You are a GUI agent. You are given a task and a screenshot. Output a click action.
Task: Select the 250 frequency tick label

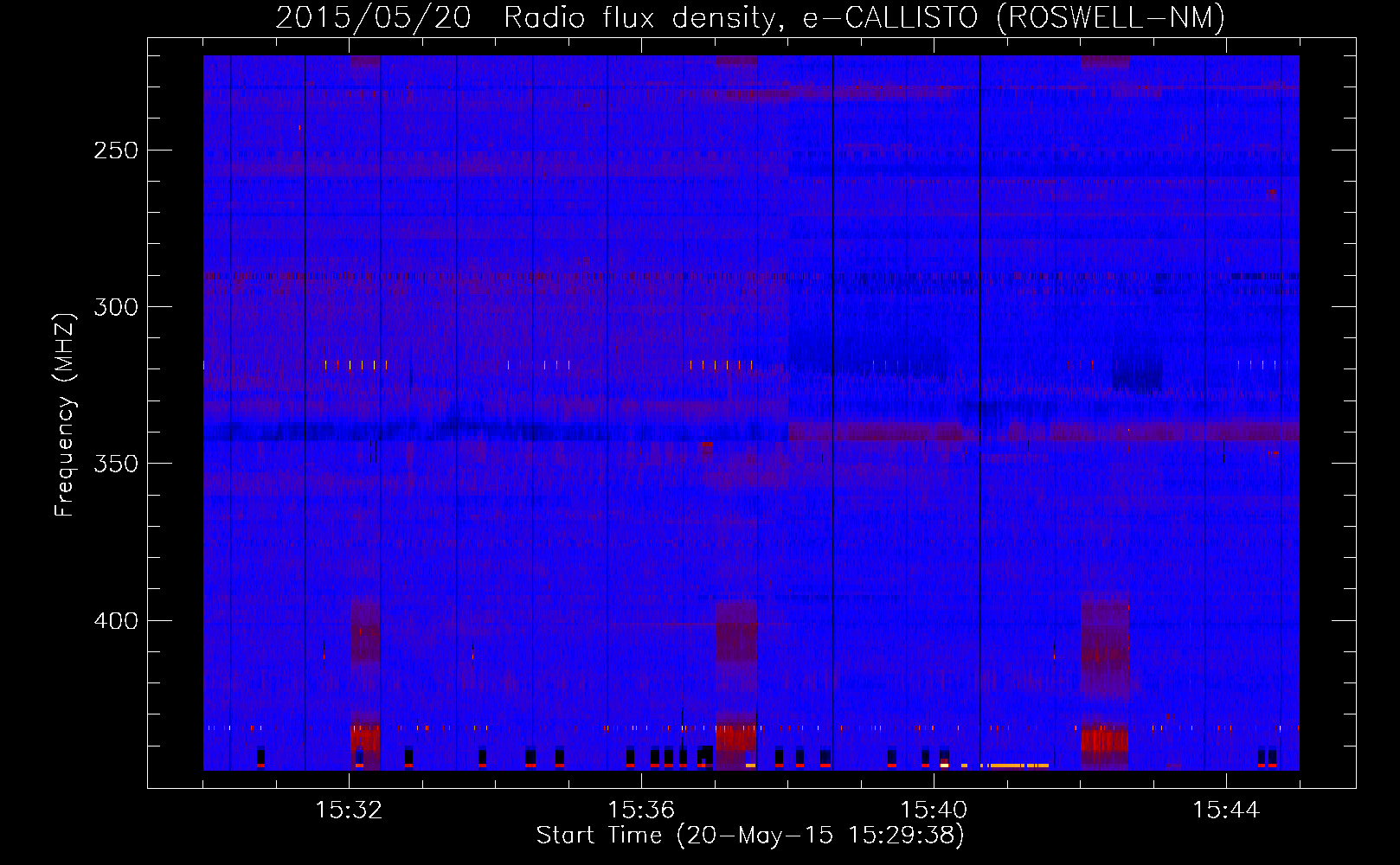point(116,151)
